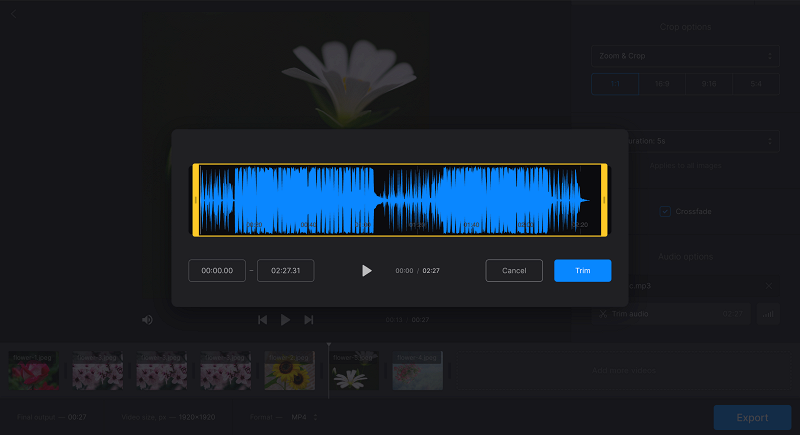Select the 9:16 aspect ratio

pyautogui.click(x=709, y=84)
